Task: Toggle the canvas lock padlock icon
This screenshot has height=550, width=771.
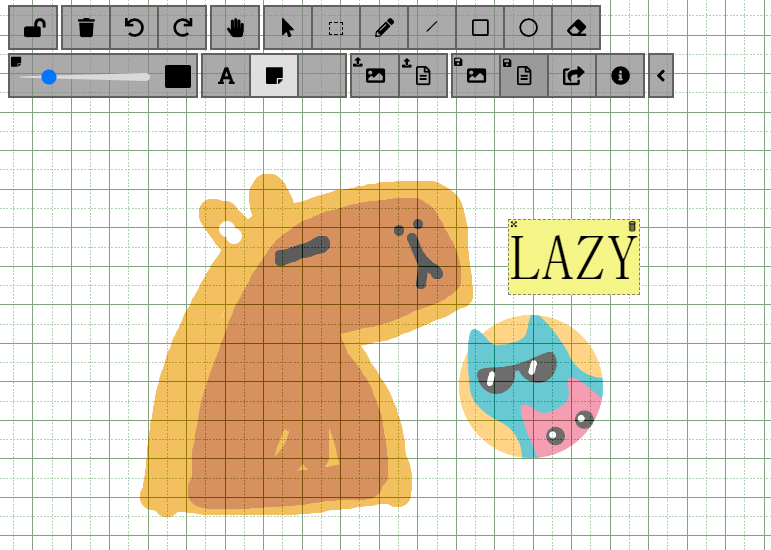Action: click(x=33, y=28)
